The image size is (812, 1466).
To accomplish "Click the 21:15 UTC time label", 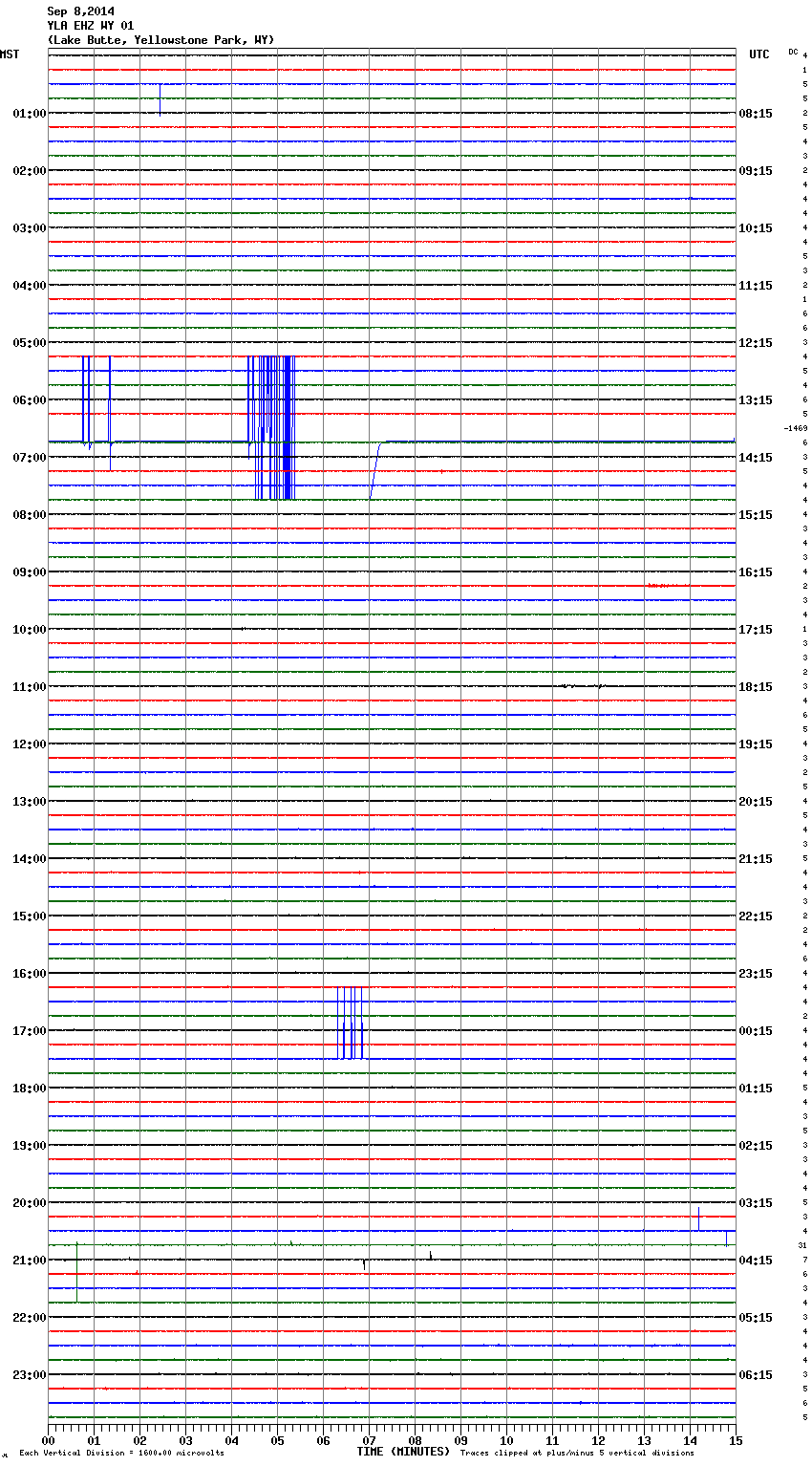I will 756,859.
